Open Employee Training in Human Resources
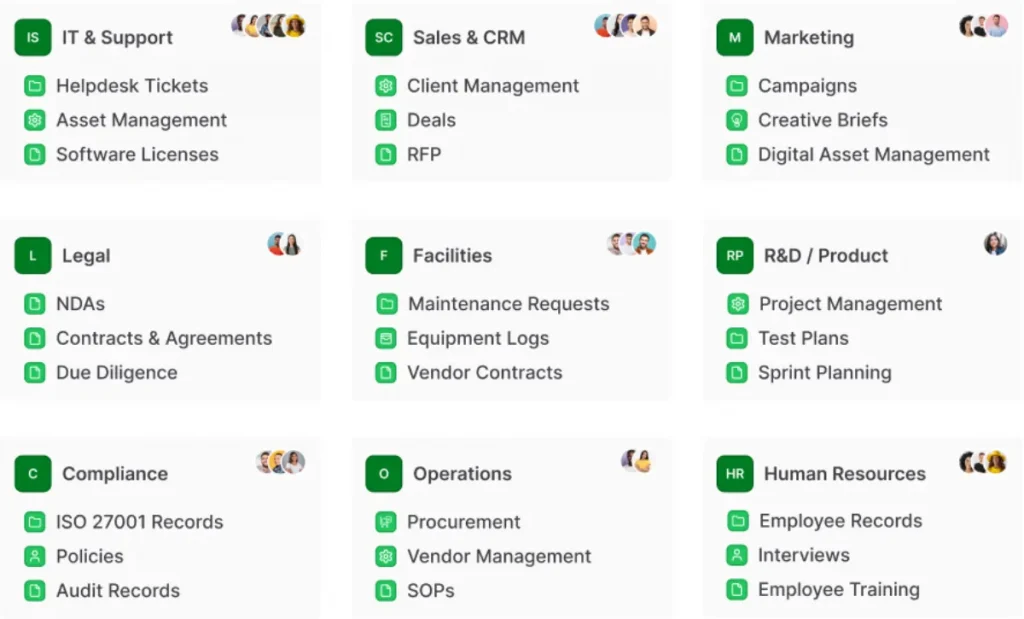1024x619 pixels. 838,589
